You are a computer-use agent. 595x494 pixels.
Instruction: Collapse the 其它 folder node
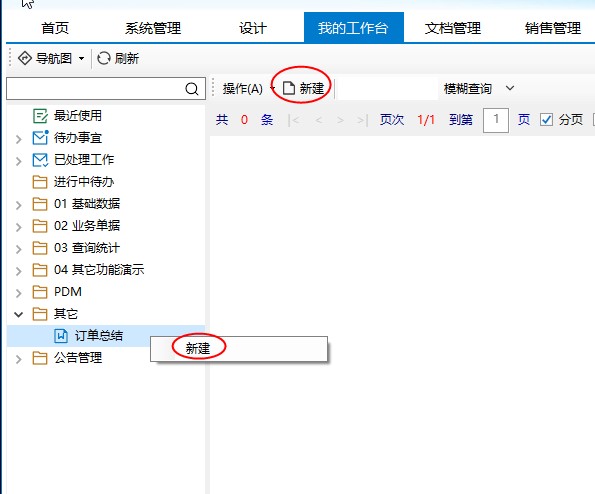coord(19,315)
